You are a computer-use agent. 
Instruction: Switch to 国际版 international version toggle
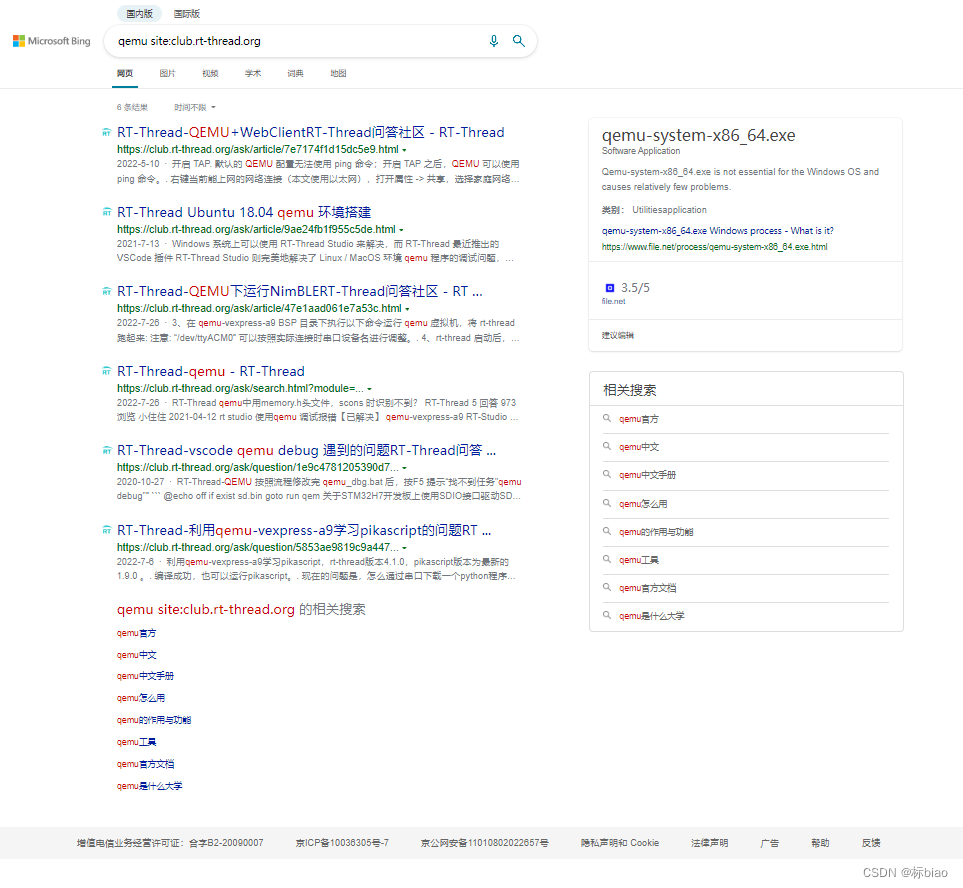click(187, 14)
